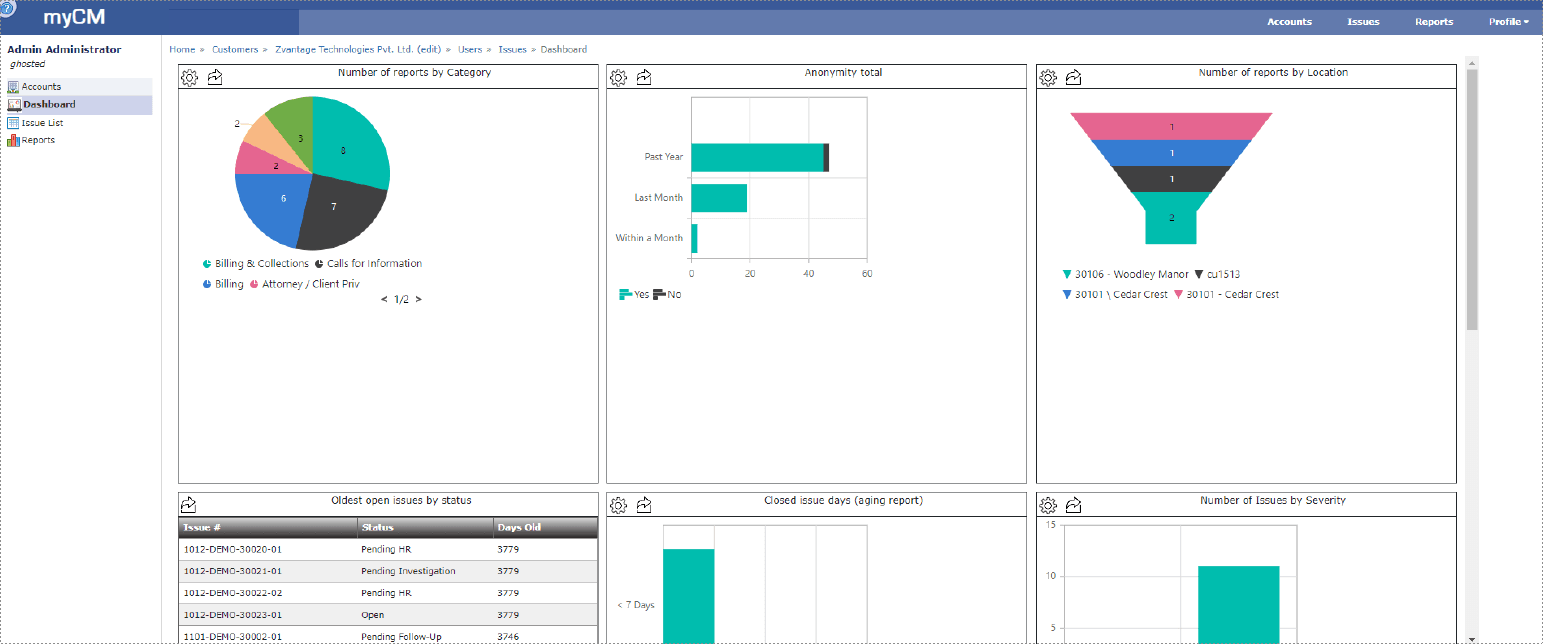Open Issue List in the sidebar

click(x=42, y=123)
